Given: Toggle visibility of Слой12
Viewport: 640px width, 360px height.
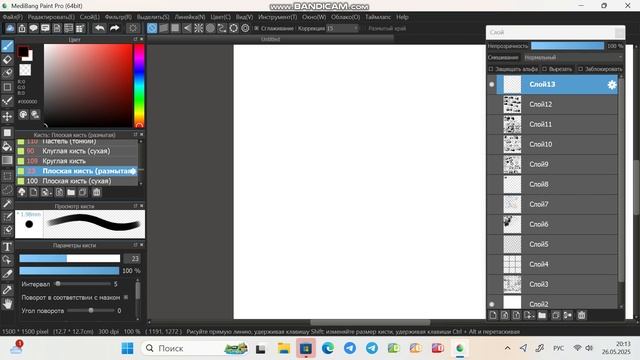Looking at the screenshot, I should [x=491, y=104].
